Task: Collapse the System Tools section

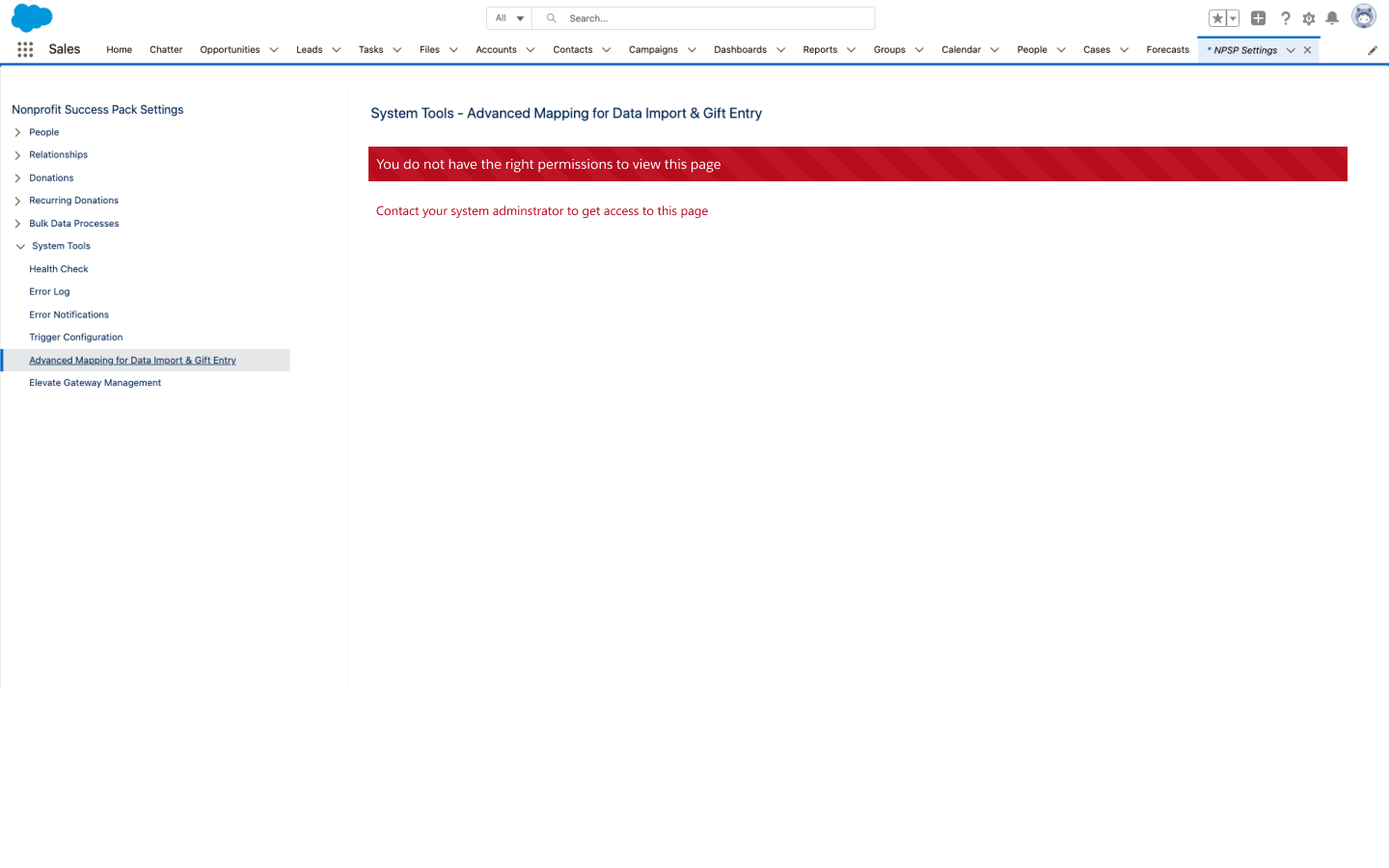Action: [x=20, y=246]
